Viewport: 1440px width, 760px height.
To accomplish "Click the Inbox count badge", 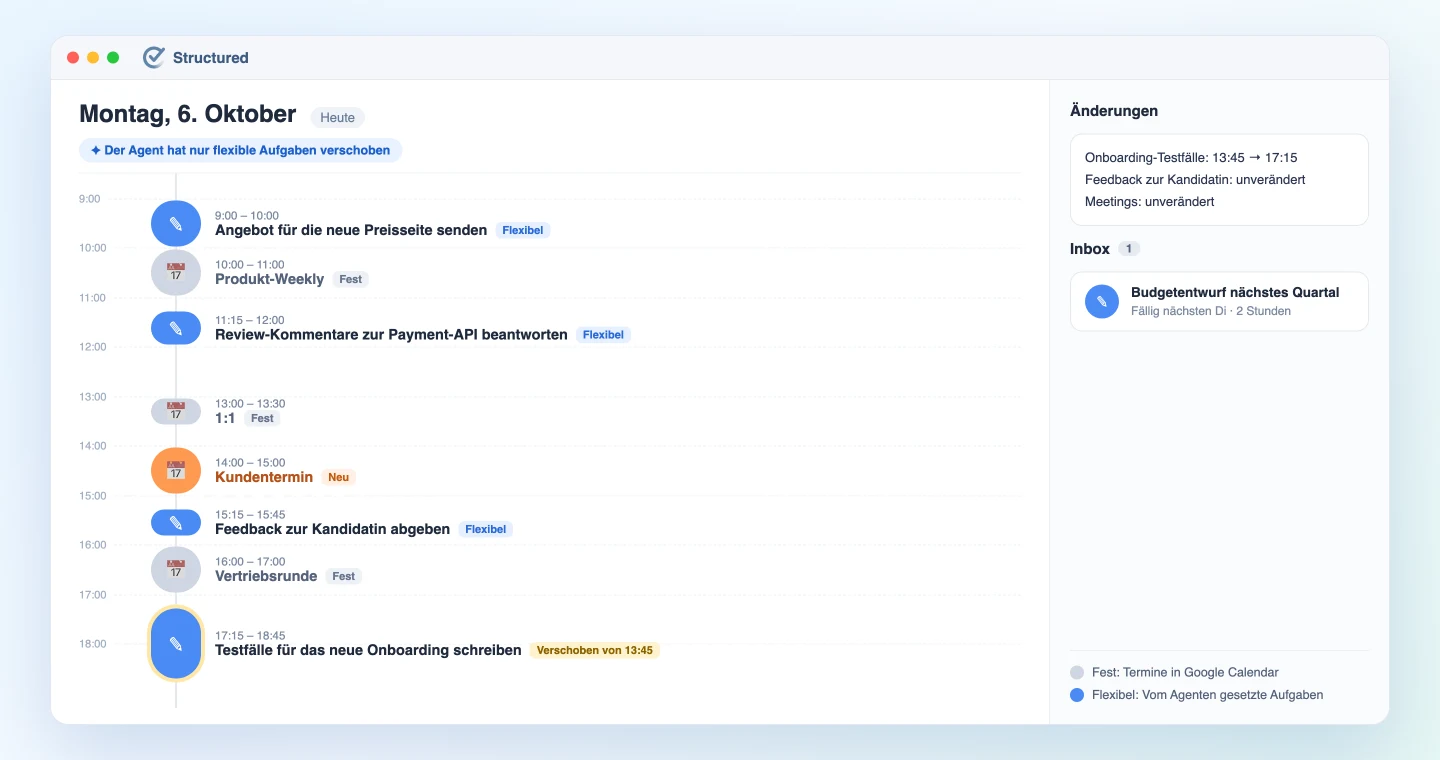I will click(x=1129, y=249).
